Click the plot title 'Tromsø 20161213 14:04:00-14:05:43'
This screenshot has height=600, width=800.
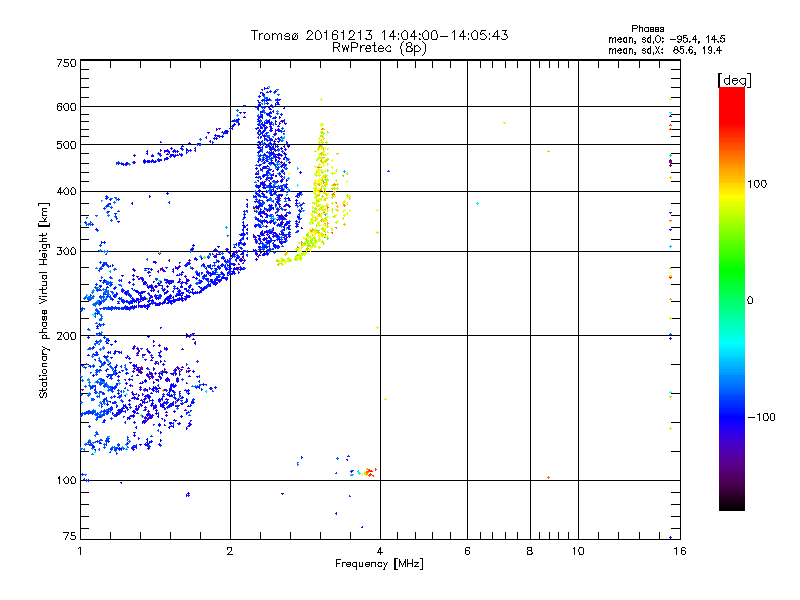click(379, 35)
